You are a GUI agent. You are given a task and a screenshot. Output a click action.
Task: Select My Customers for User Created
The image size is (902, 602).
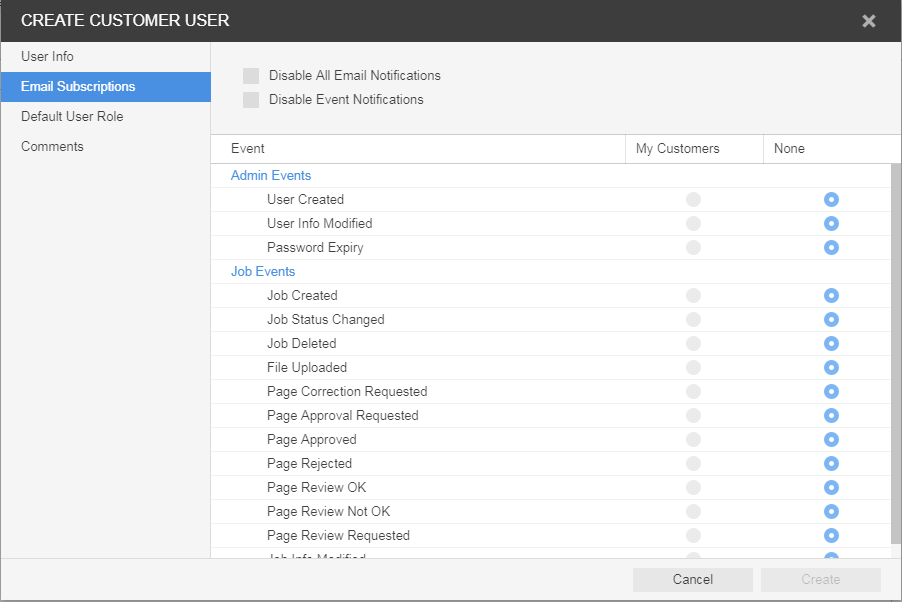pyautogui.click(x=693, y=200)
